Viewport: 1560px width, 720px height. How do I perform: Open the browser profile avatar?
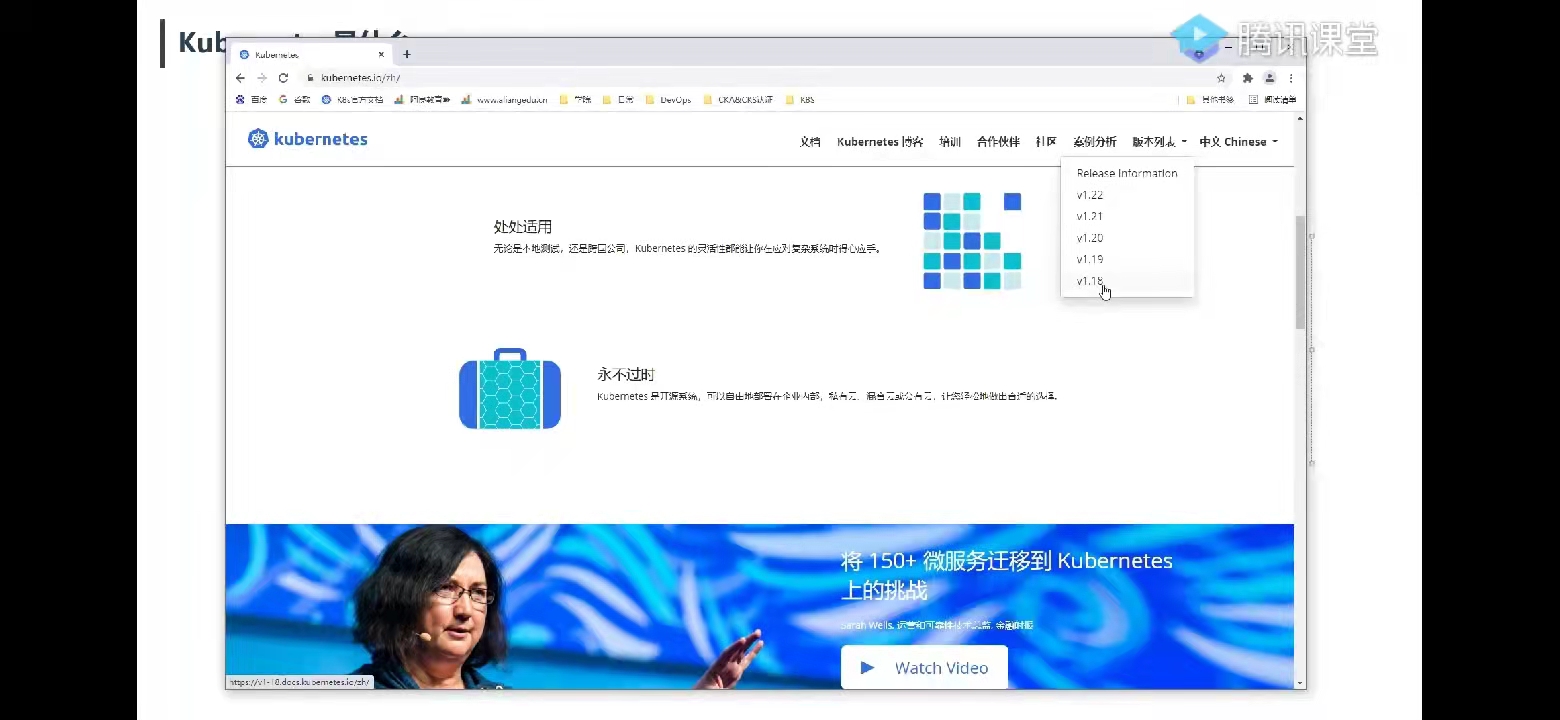(1269, 78)
